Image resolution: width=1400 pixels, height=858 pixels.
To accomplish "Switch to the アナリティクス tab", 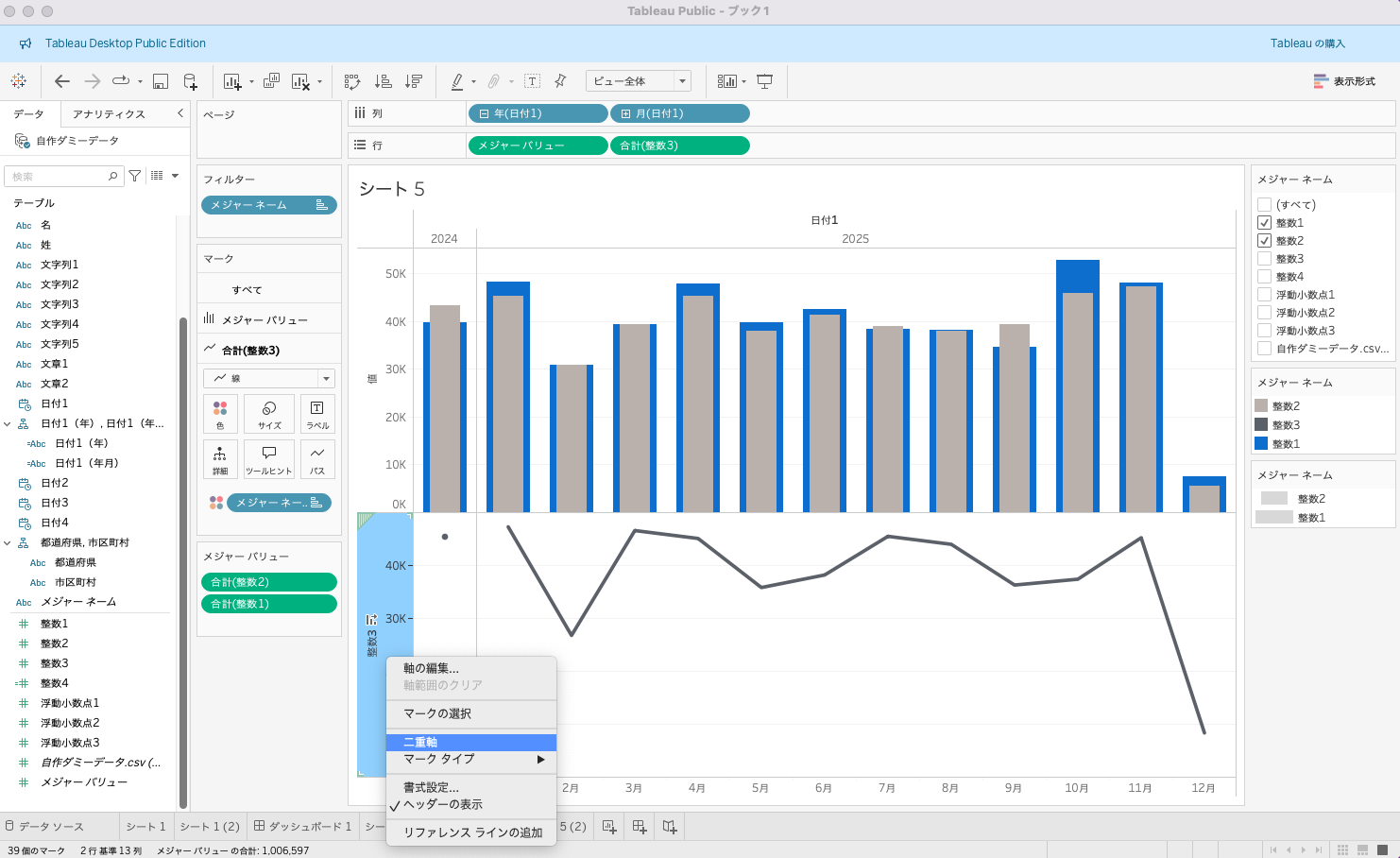I will pyautogui.click(x=109, y=114).
